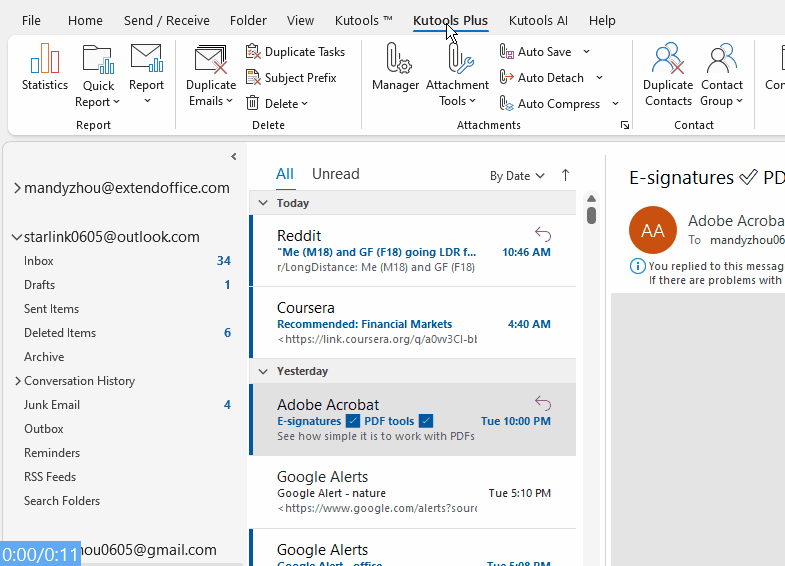785x566 pixels.
Task: Collapse the starlink0605@outlook.com account
Action: (x=17, y=237)
